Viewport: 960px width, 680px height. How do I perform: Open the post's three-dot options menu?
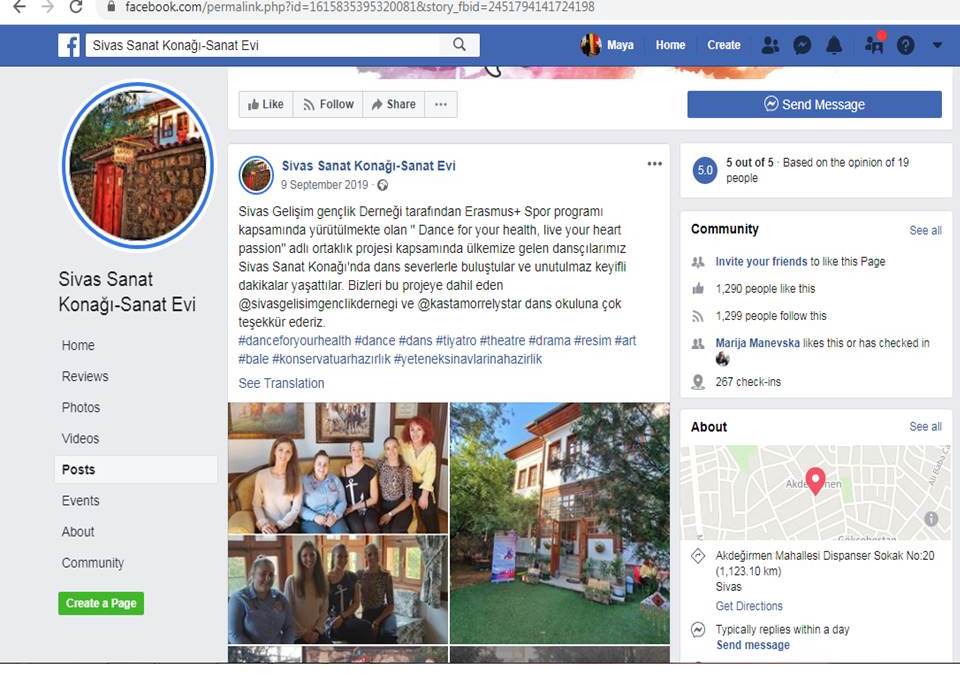click(654, 163)
